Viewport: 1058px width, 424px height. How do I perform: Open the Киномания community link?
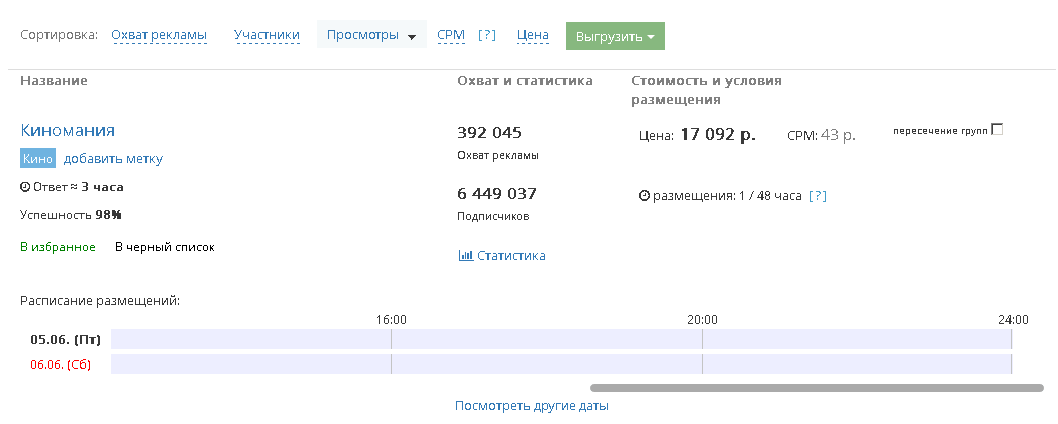pyautogui.click(x=67, y=130)
